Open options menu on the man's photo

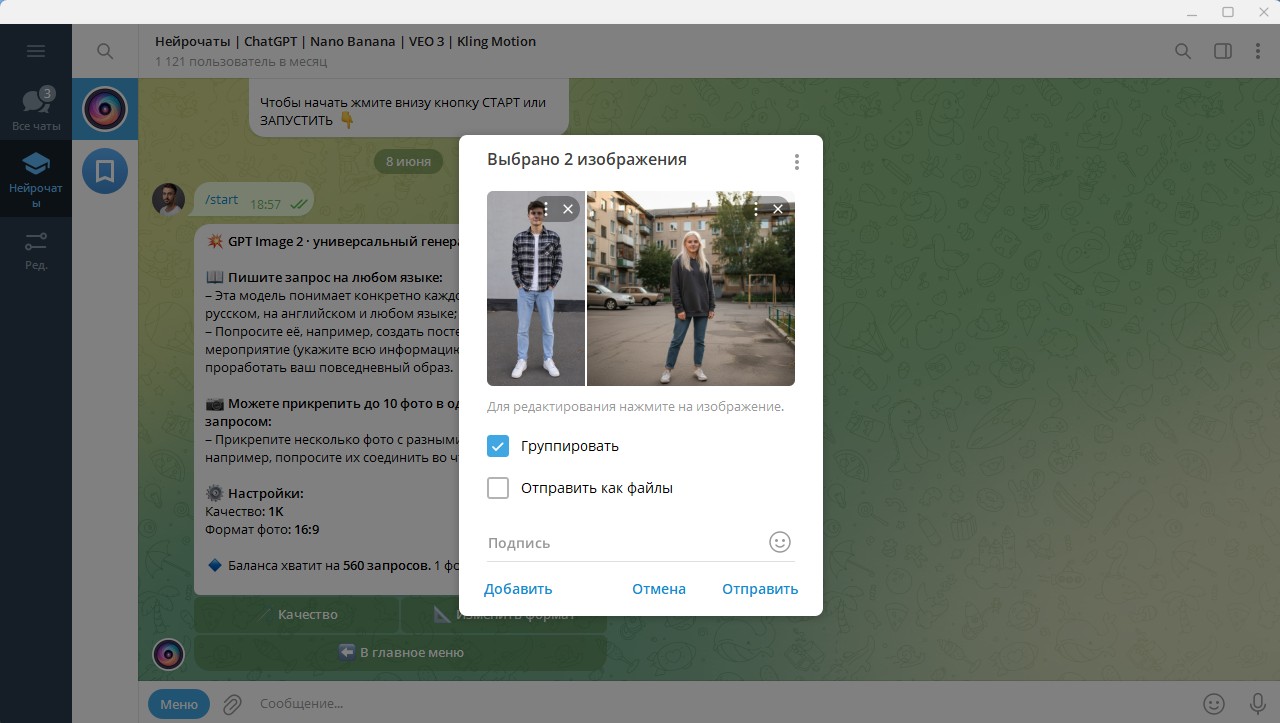[546, 209]
